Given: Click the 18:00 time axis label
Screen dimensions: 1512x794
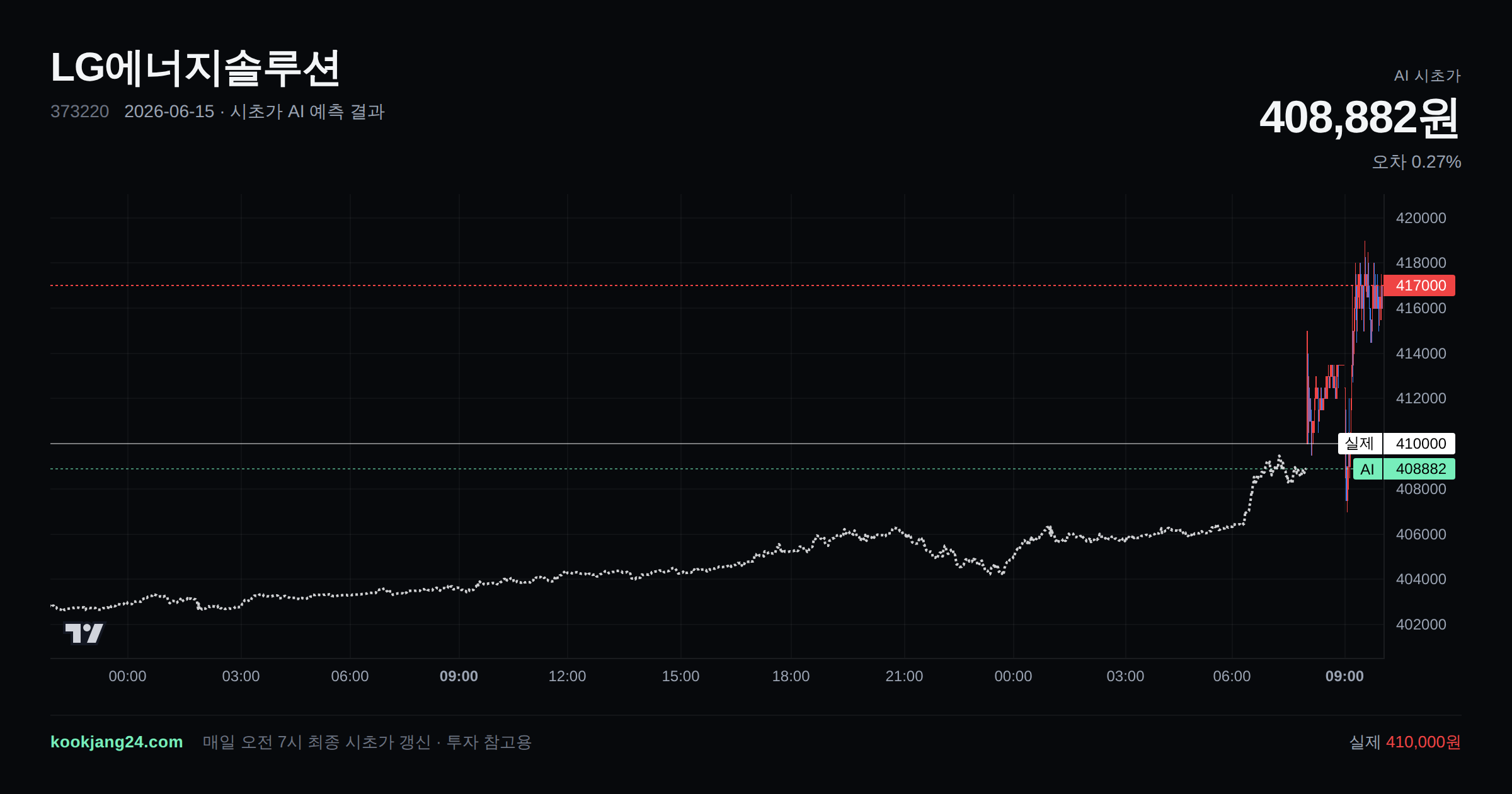Looking at the screenshot, I should point(791,676).
